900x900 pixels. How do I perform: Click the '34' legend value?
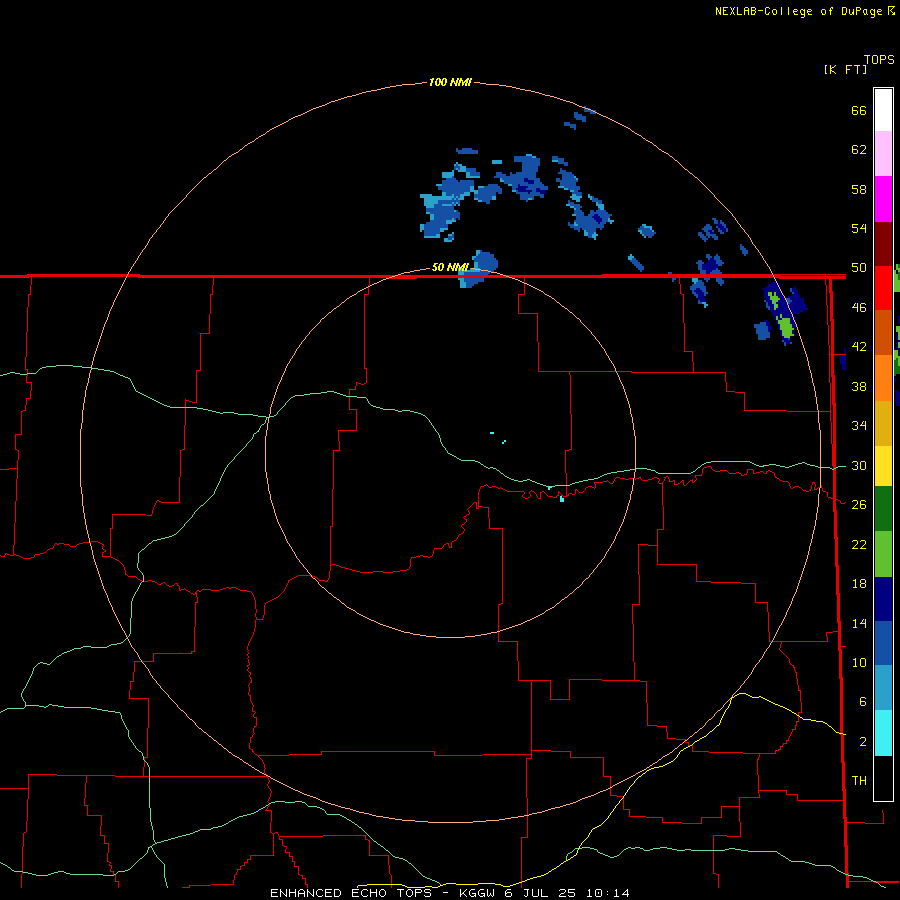(859, 425)
